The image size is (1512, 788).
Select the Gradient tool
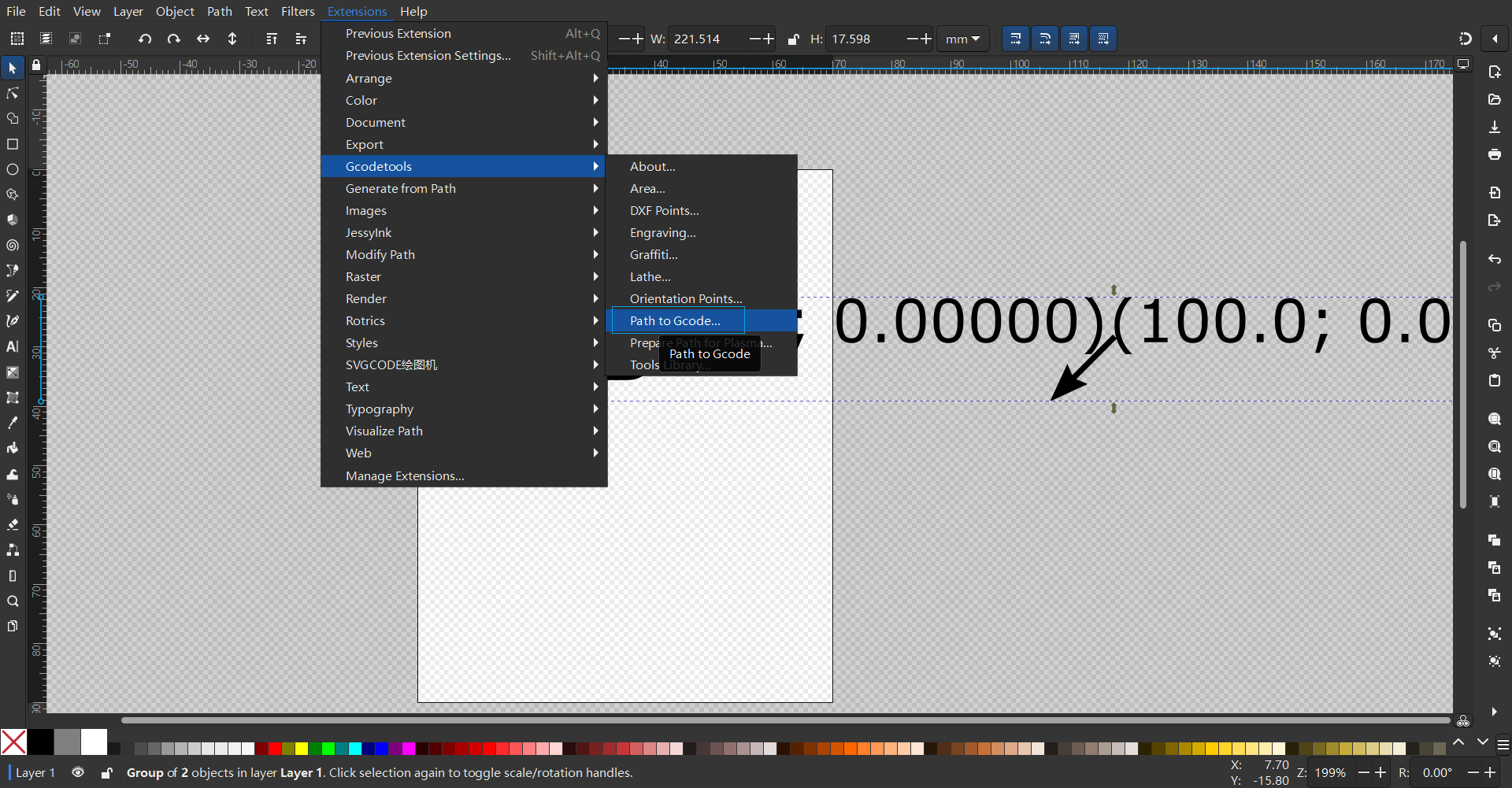13,372
